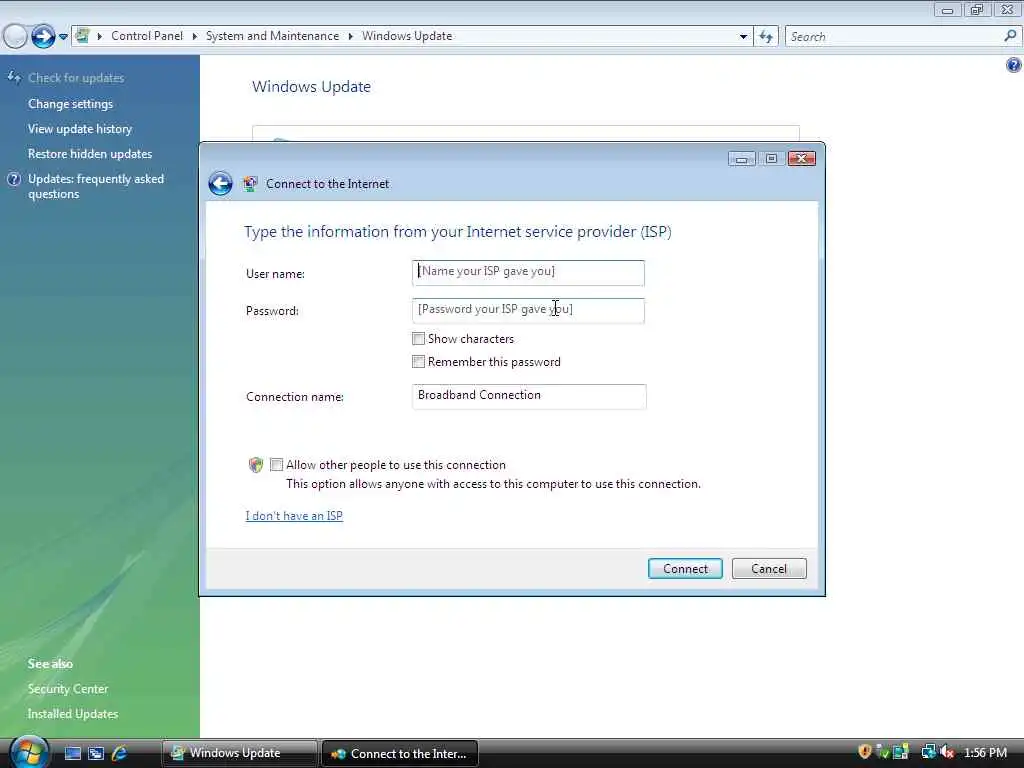Enable Show characters checkbox
This screenshot has height=768, width=1024.
point(419,338)
